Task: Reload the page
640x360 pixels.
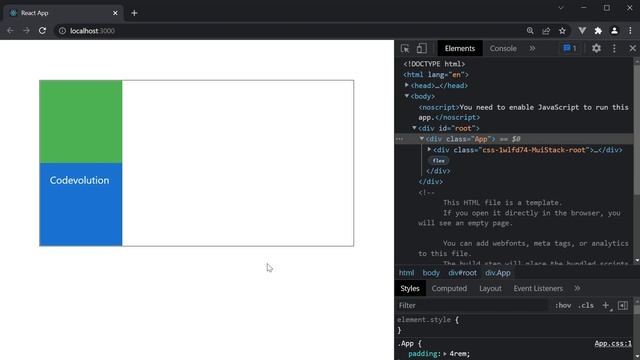Action: [42, 31]
